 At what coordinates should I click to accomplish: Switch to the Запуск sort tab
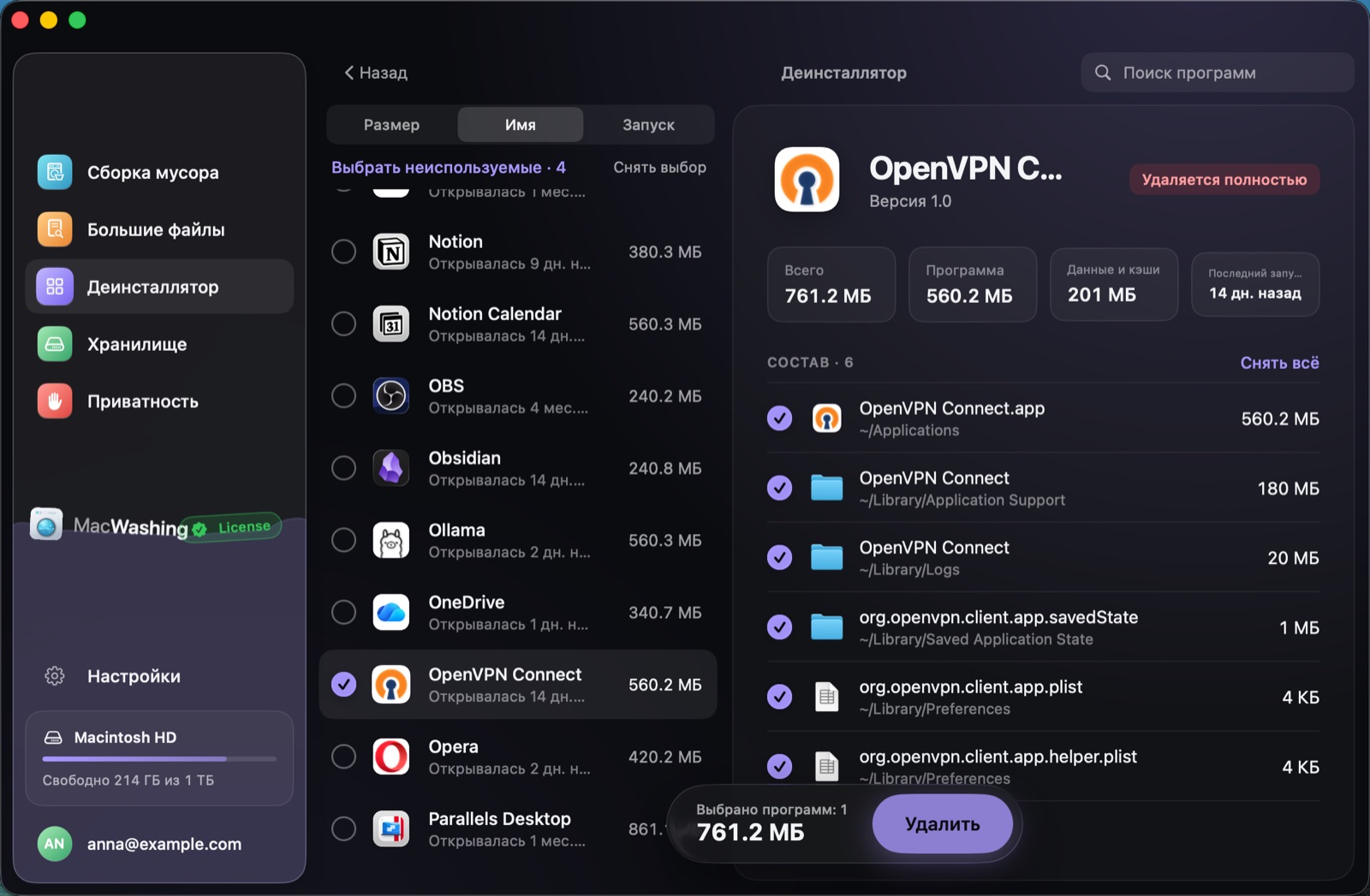tap(648, 125)
